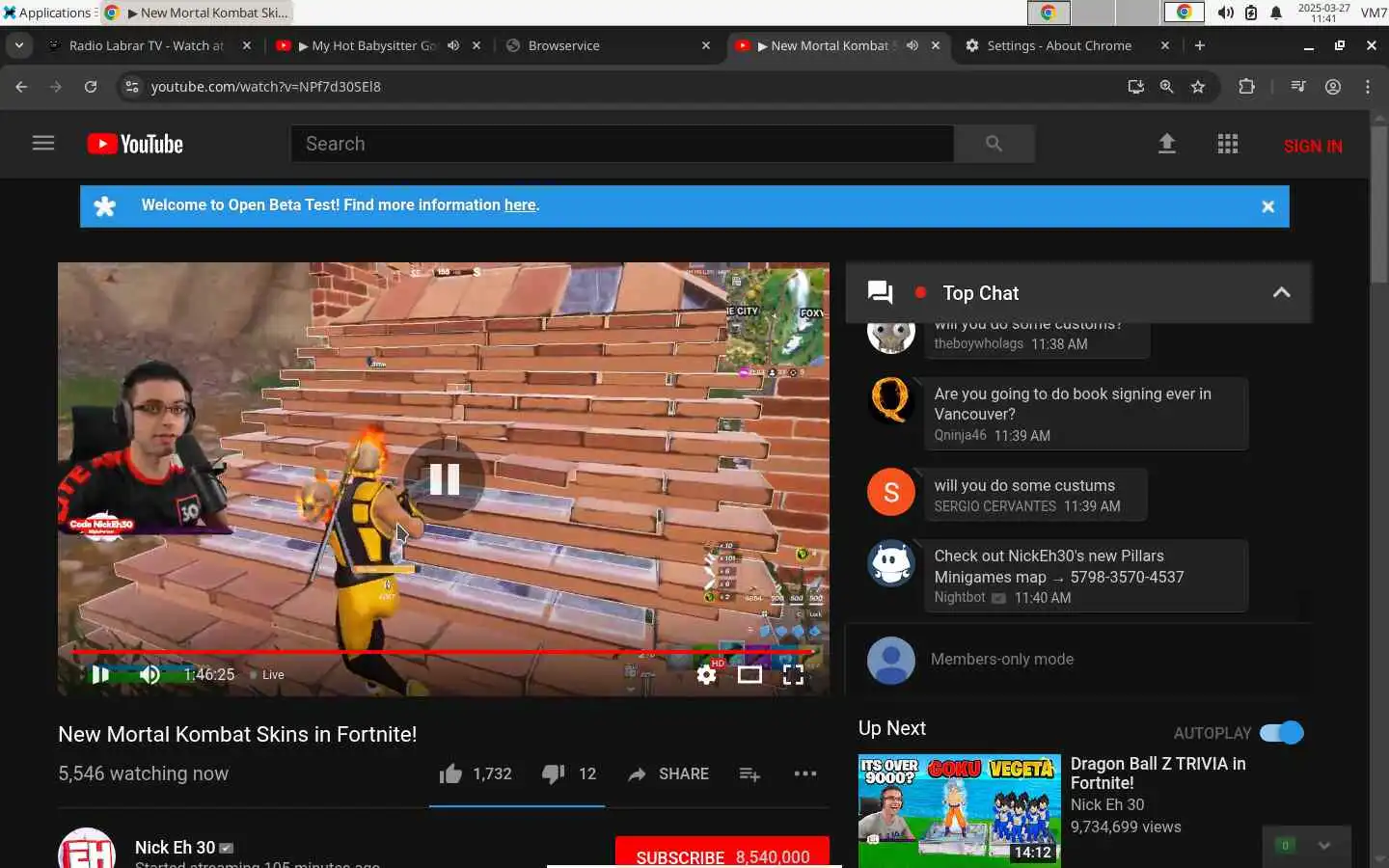Viewport: 1389px width, 868px height.
Task: Enter fullscreen in video player
Action: 793,674
